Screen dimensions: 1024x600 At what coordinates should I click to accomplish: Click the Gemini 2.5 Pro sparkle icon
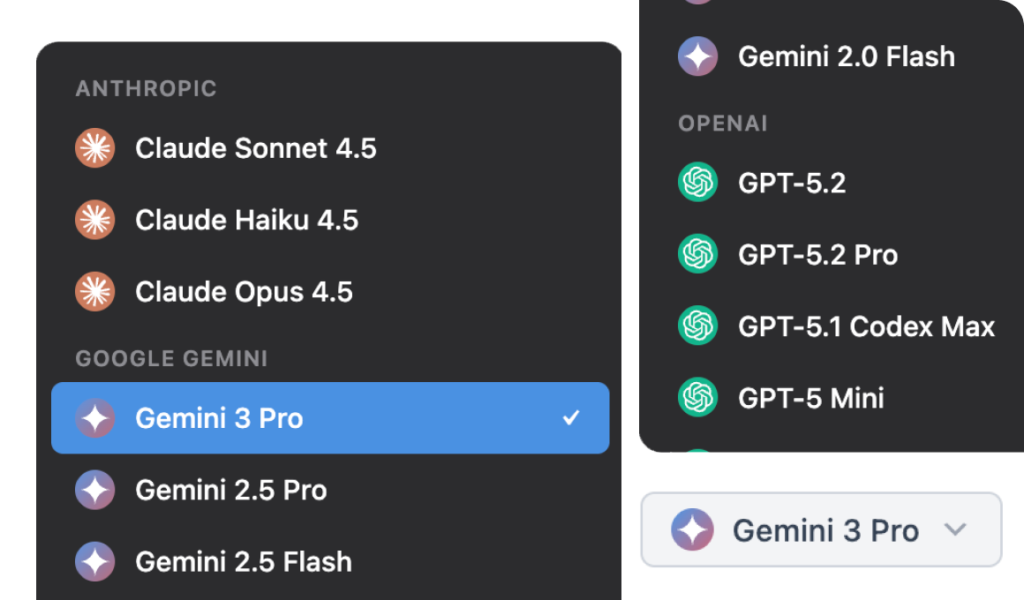click(95, 490)
